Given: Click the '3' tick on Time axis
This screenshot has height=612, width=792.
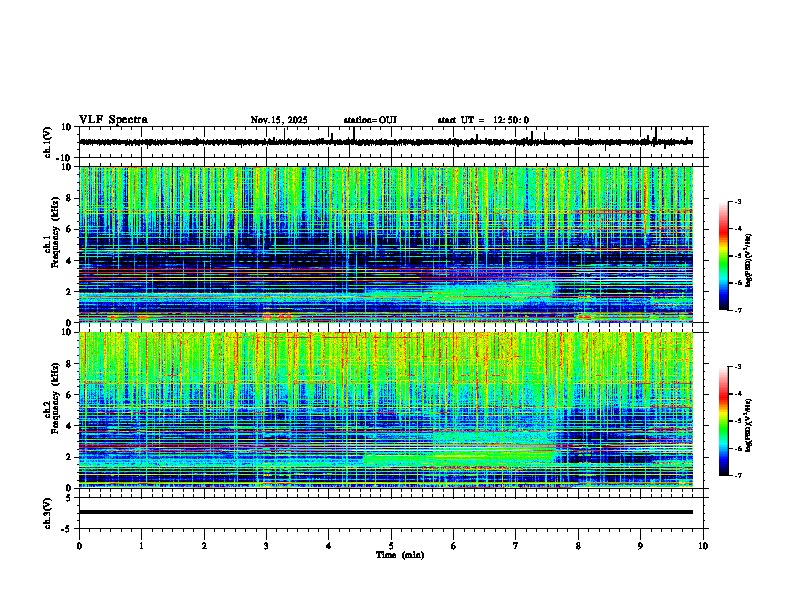Looking at the screenshot, I should pyautogui.click(x=266, y=546).
